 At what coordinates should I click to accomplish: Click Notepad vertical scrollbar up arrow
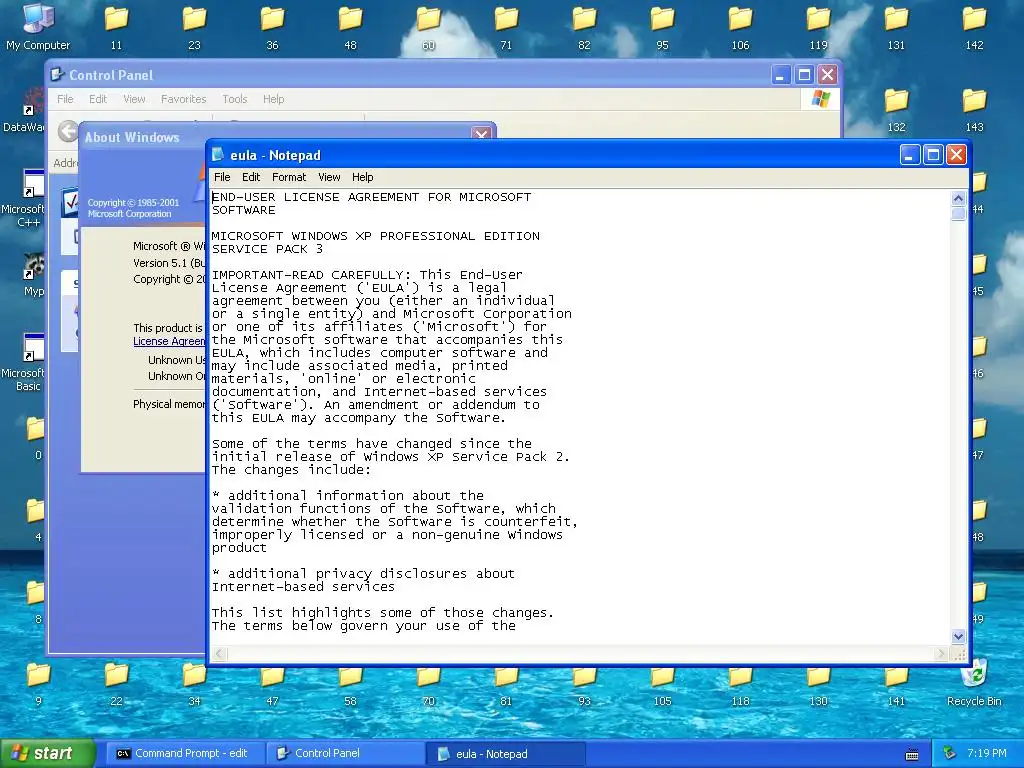pyautogui.click(x=958, y=198)
